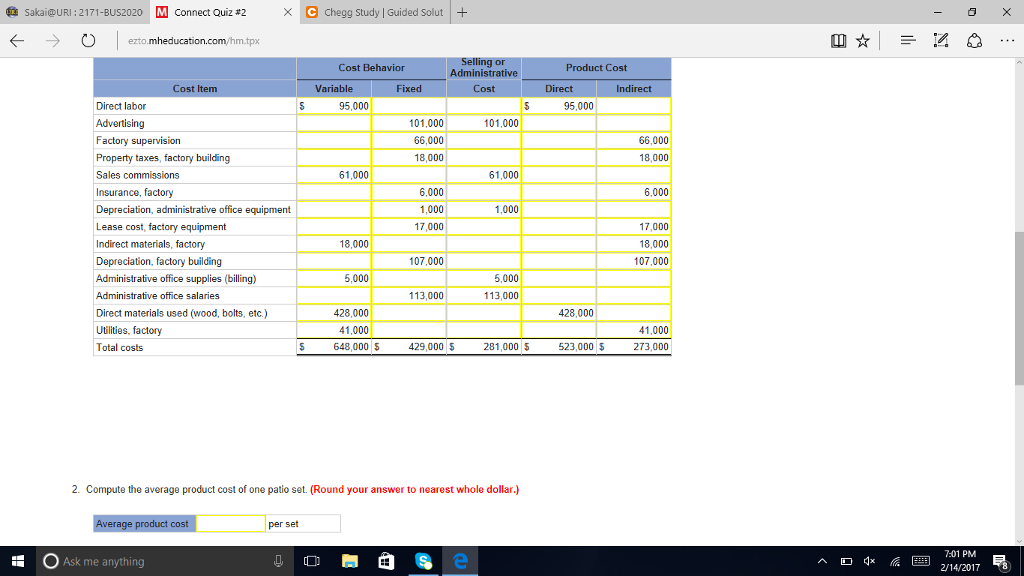Click the 'Cost Behavior' column header
The height and width of the screenshot is (576, 1024).
[371, 68]
